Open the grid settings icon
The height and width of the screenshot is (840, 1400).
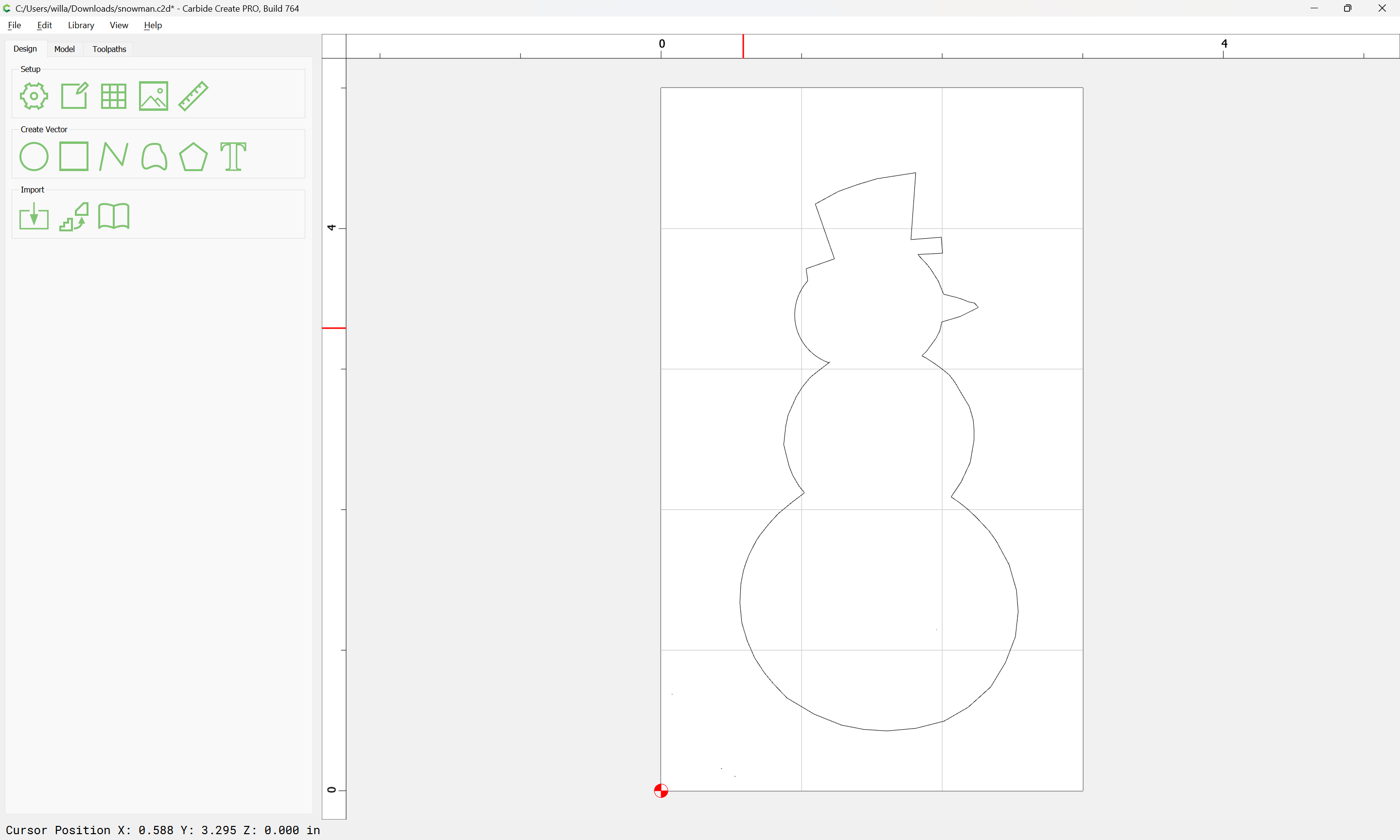pos(114,96)
